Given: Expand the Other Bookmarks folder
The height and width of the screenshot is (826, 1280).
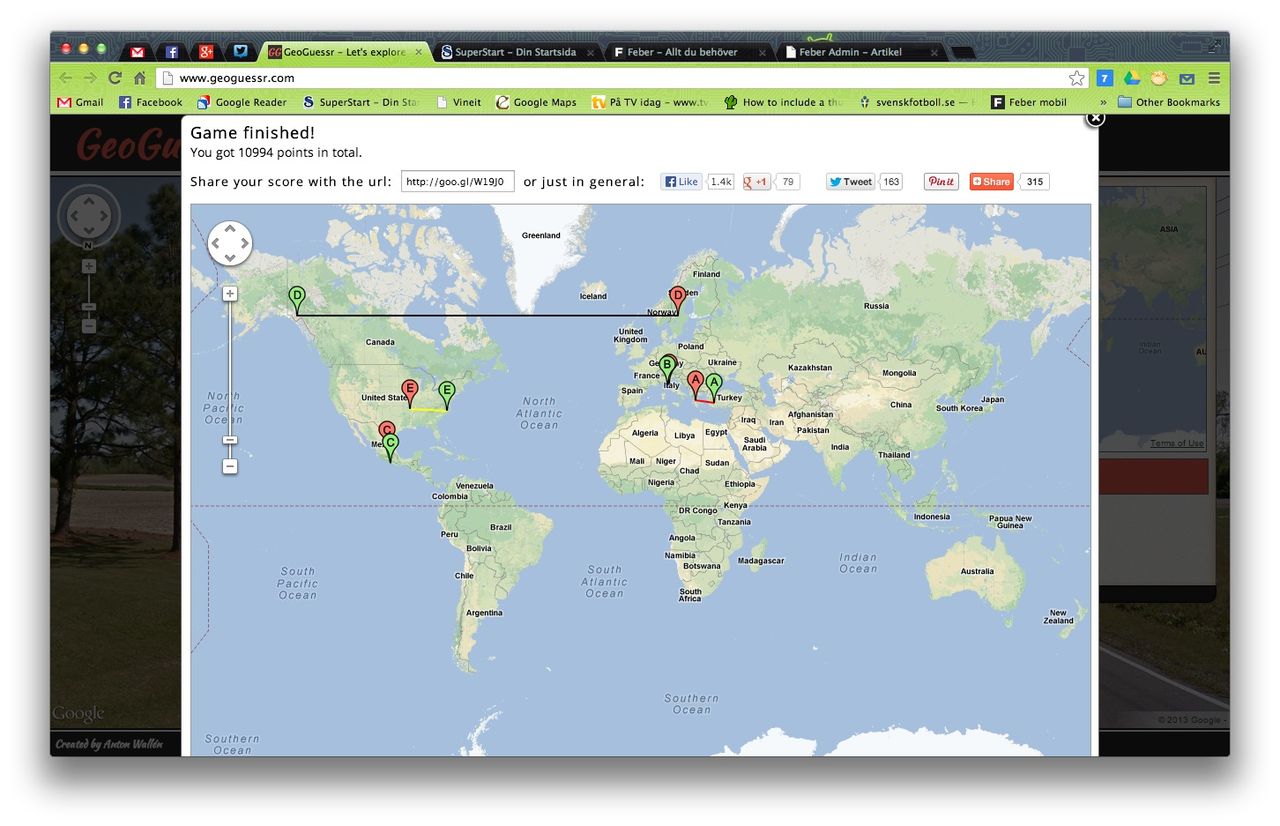Looking at the screenshot, I should pyautogui.click(x=1169, y=102).
